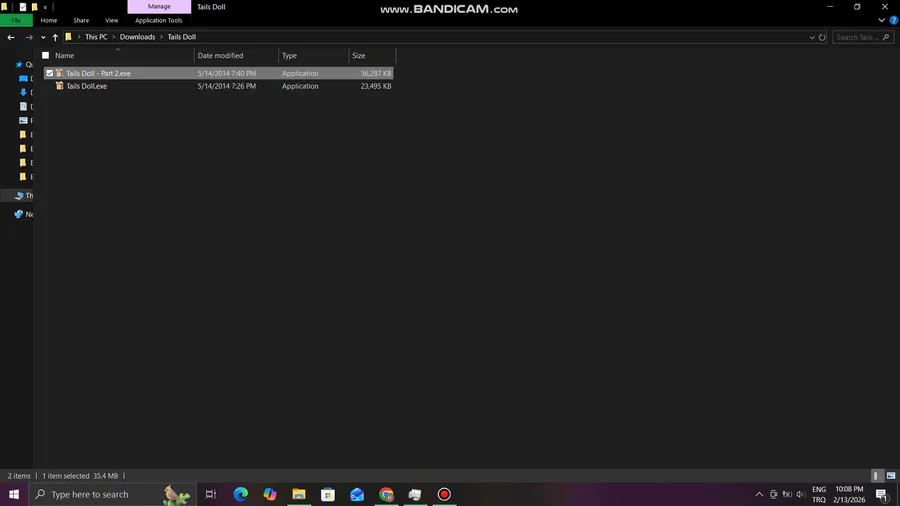Viewport: 900px width, 506px height.
Task: Show hidden system tray icons chevron
Action: coord(759,494)
